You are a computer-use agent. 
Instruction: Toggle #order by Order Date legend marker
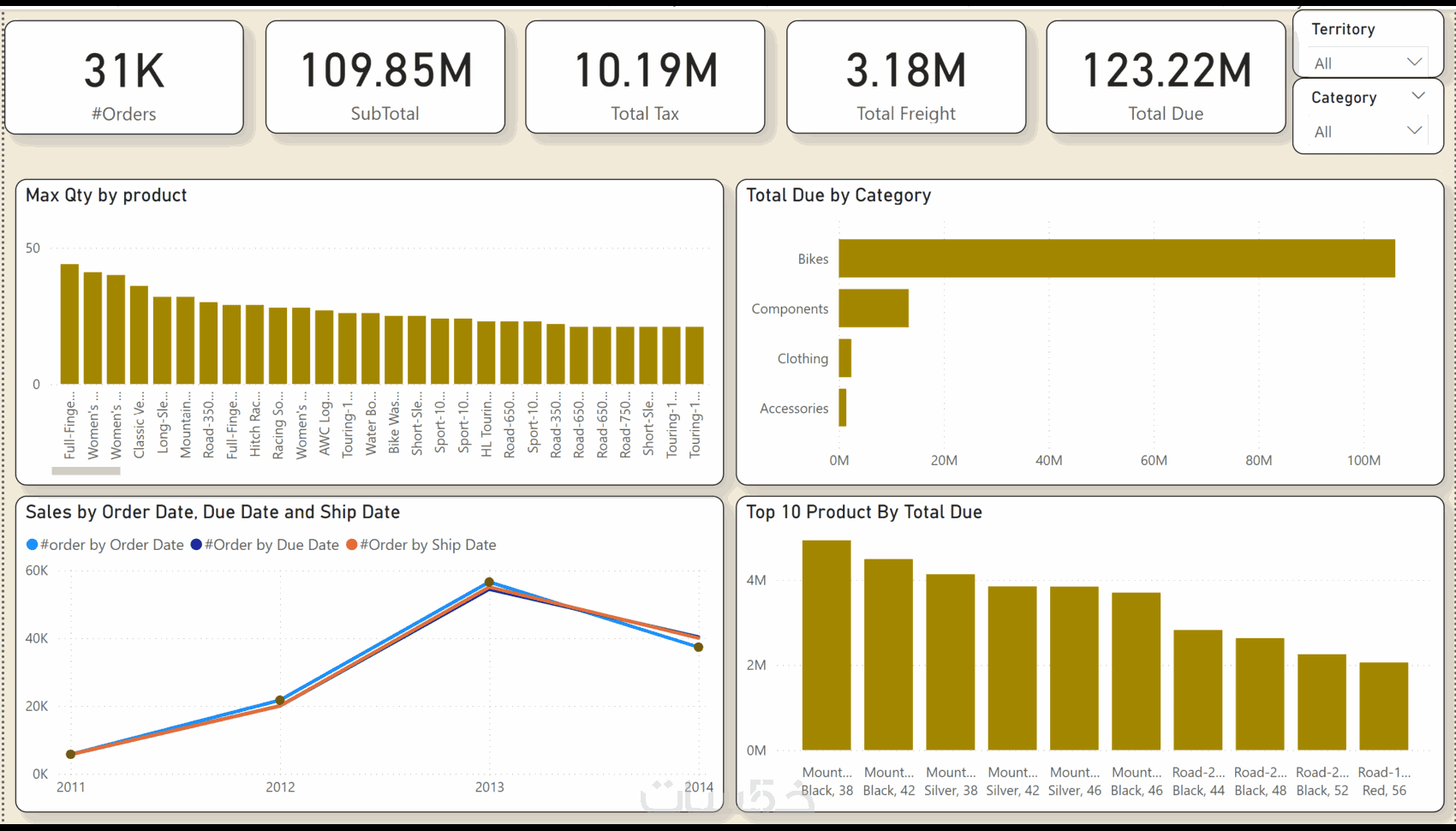point(33,545)
